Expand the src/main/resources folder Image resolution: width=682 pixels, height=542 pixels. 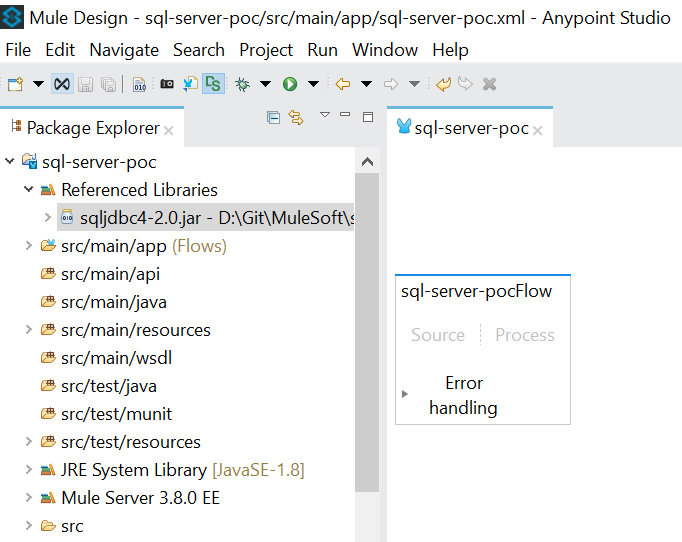[29, 330]
